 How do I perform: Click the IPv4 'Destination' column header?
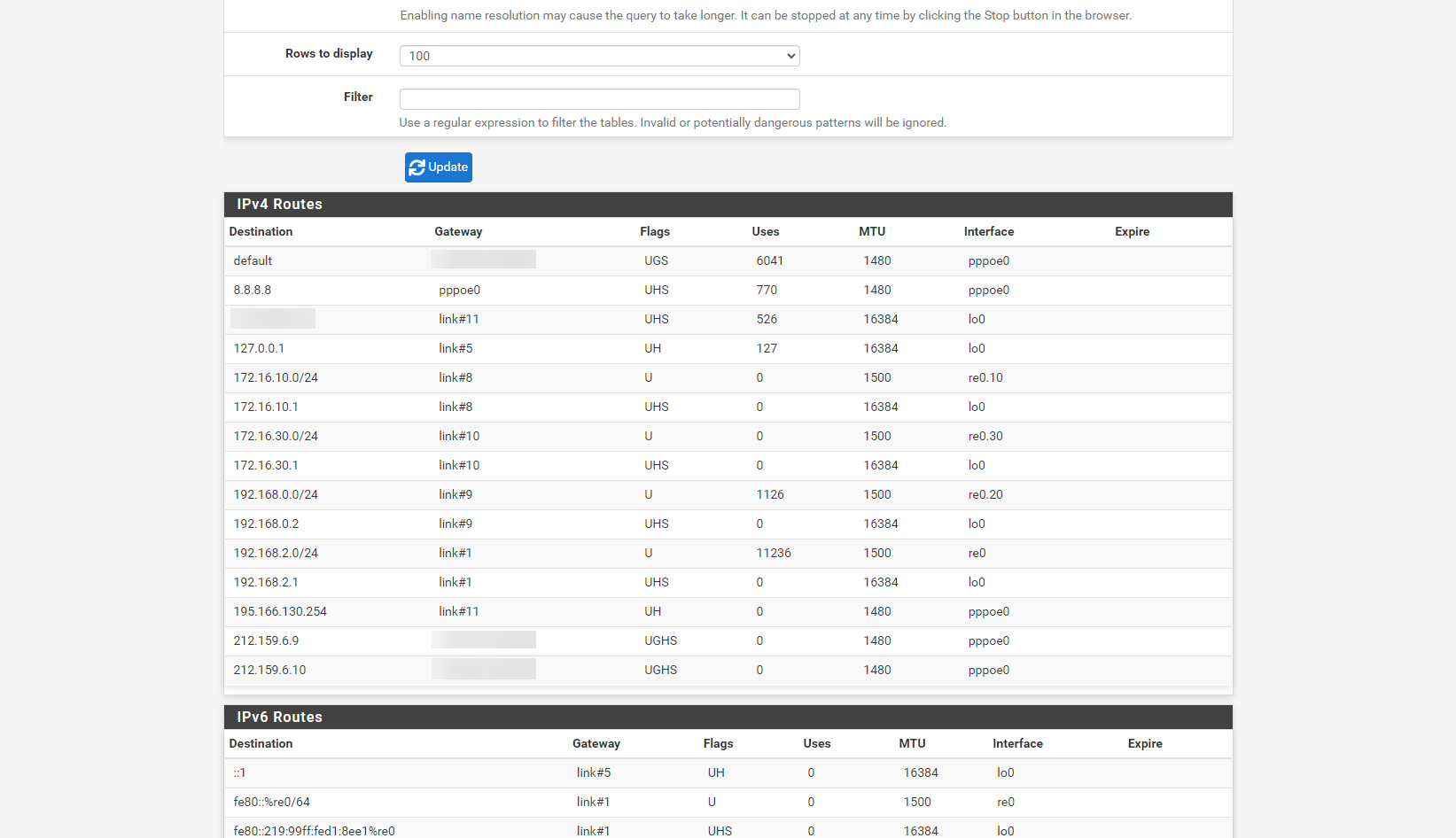(261, 232)
